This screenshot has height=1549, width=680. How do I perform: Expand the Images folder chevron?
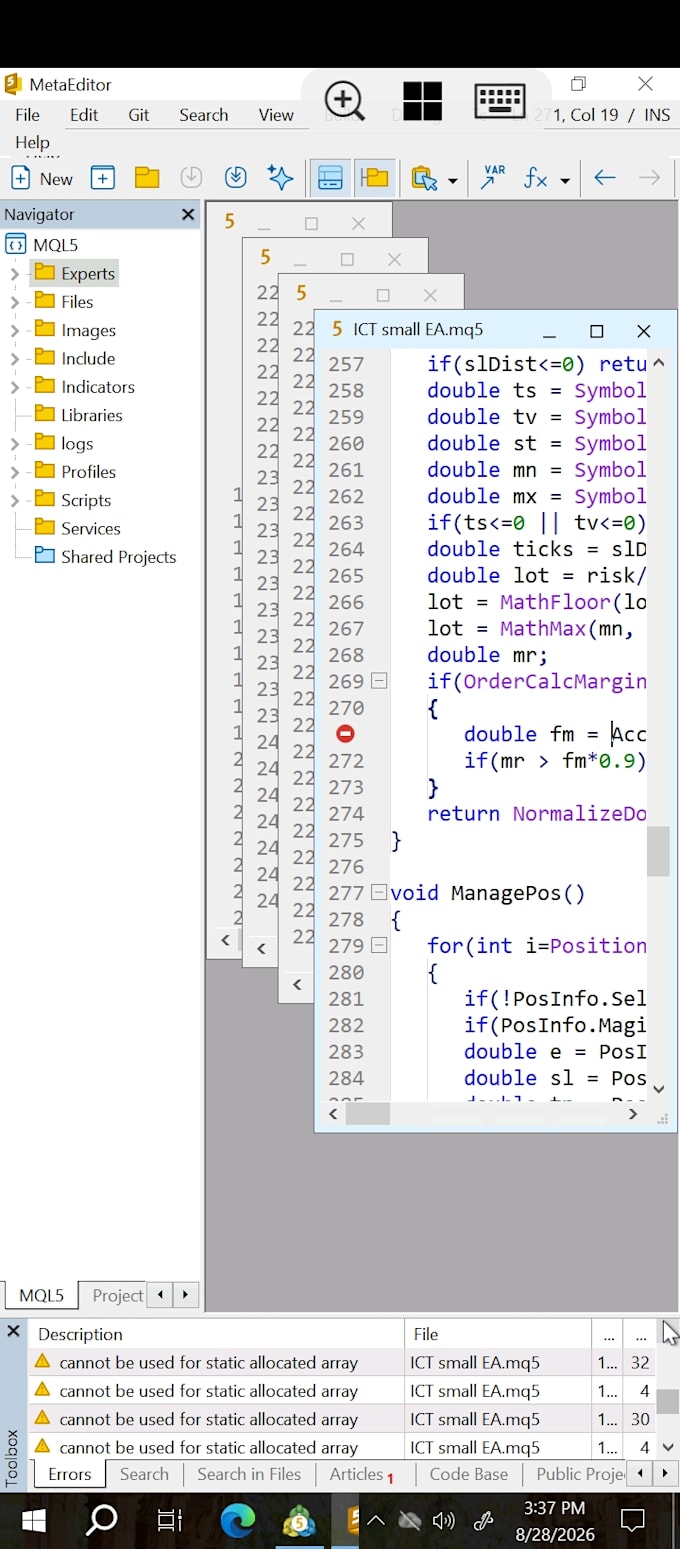[14, 331]
